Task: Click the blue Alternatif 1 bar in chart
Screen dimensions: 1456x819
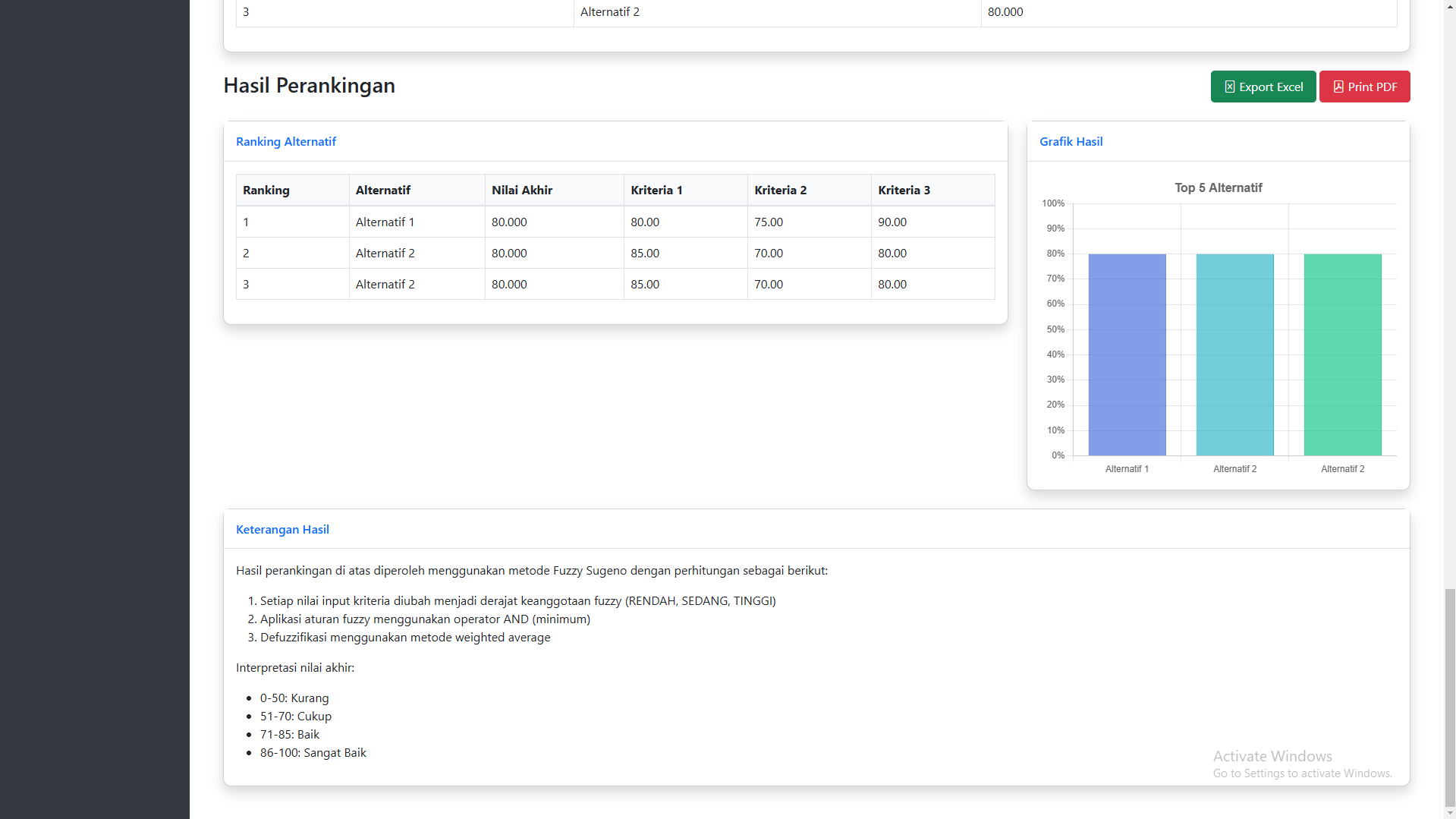Action: point(1127,354)
